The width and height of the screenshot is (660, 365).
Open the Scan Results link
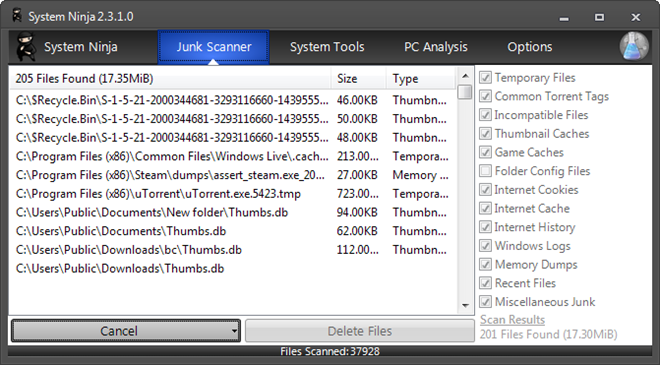pos(512,320)
